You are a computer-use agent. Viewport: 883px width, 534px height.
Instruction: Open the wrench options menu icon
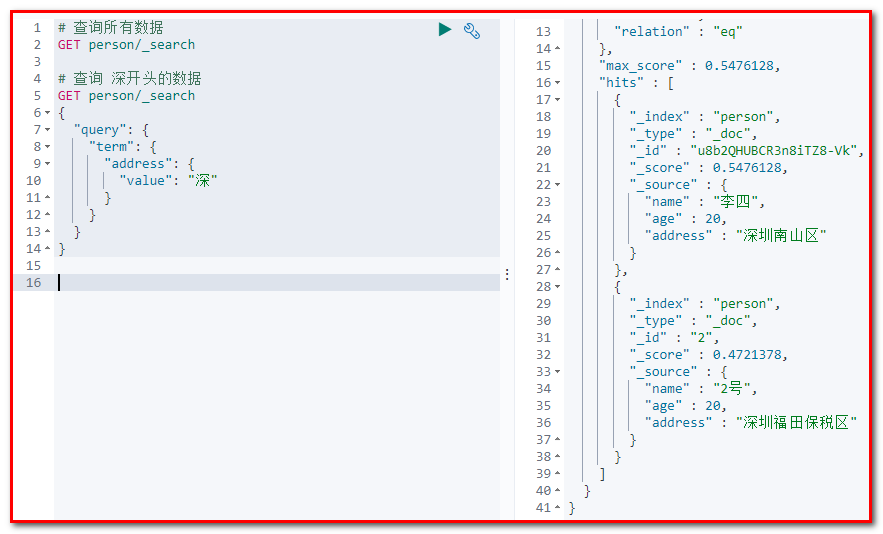tap(472, 31)
